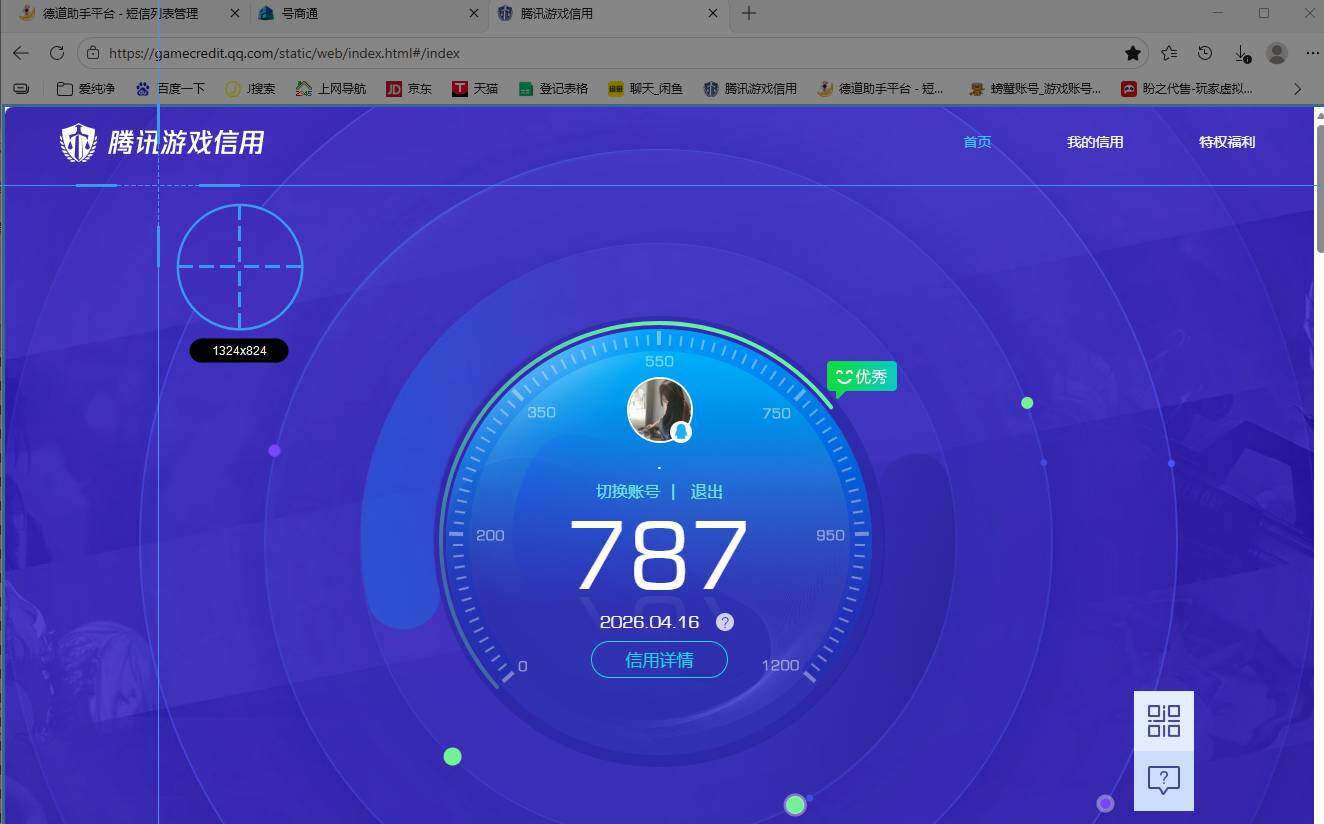1324x824 pixels.
Task: Select the 我的信用 navigation menu item
Action: pos(1095,142)
